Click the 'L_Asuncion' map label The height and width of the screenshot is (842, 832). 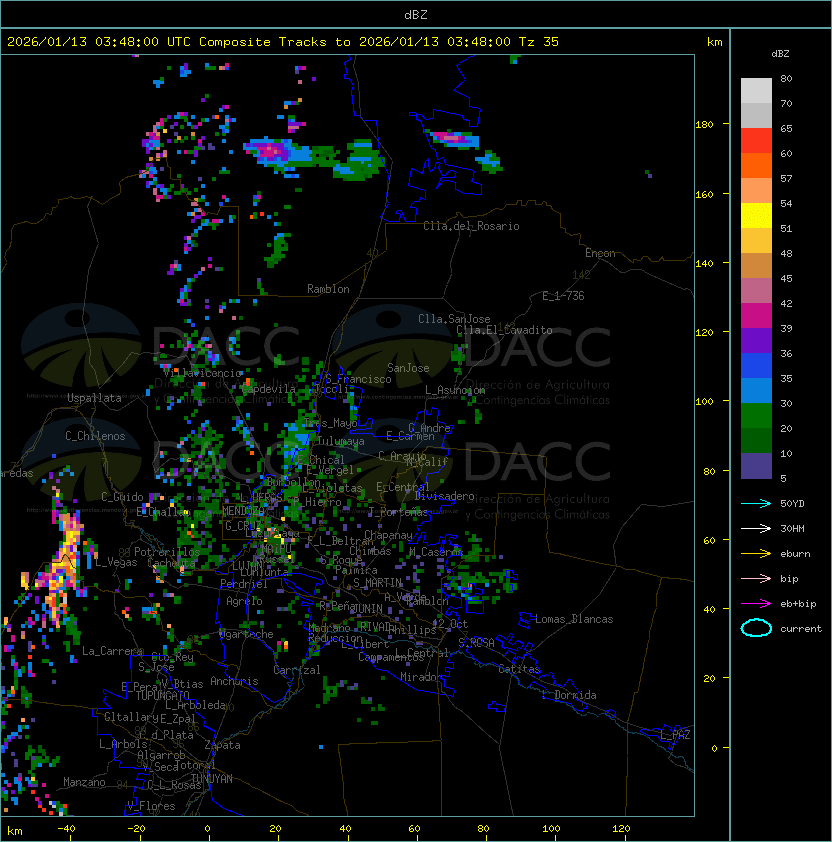(455, 390)
